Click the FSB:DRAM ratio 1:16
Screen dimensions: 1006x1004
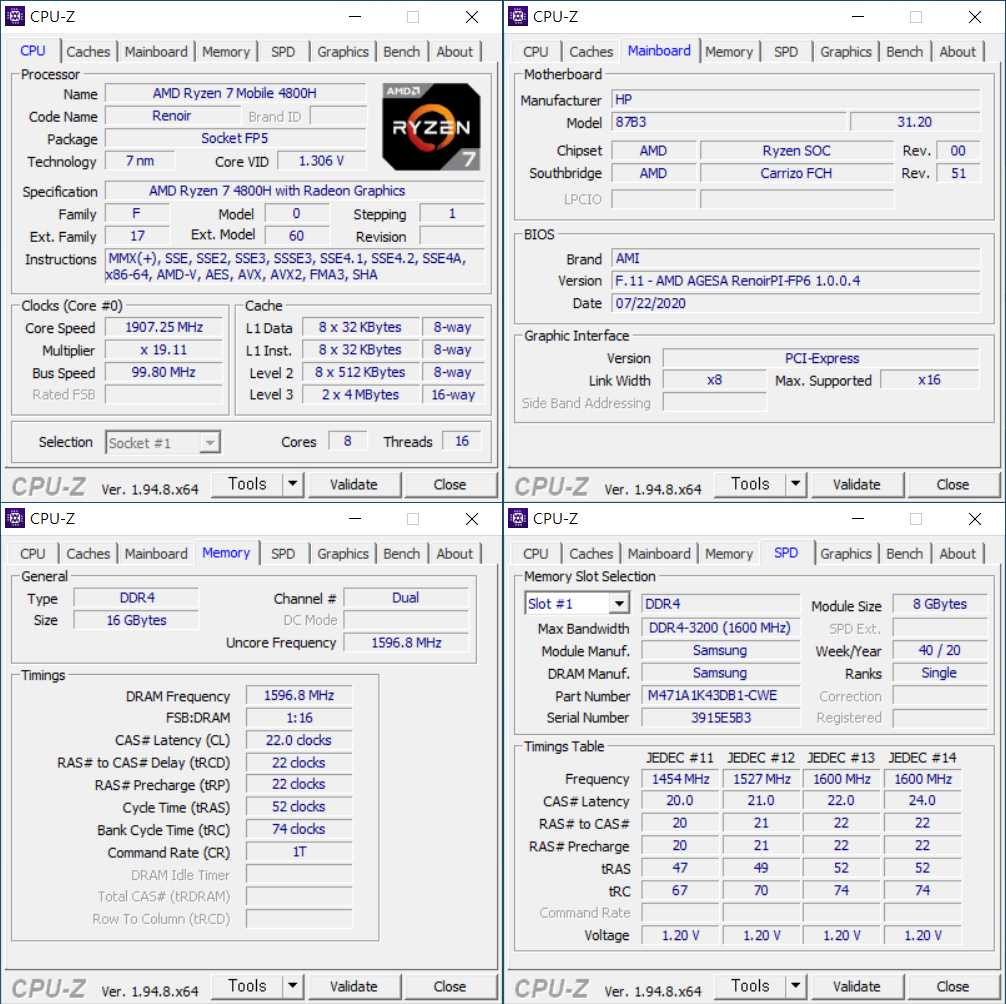click(x=299, y=718)
